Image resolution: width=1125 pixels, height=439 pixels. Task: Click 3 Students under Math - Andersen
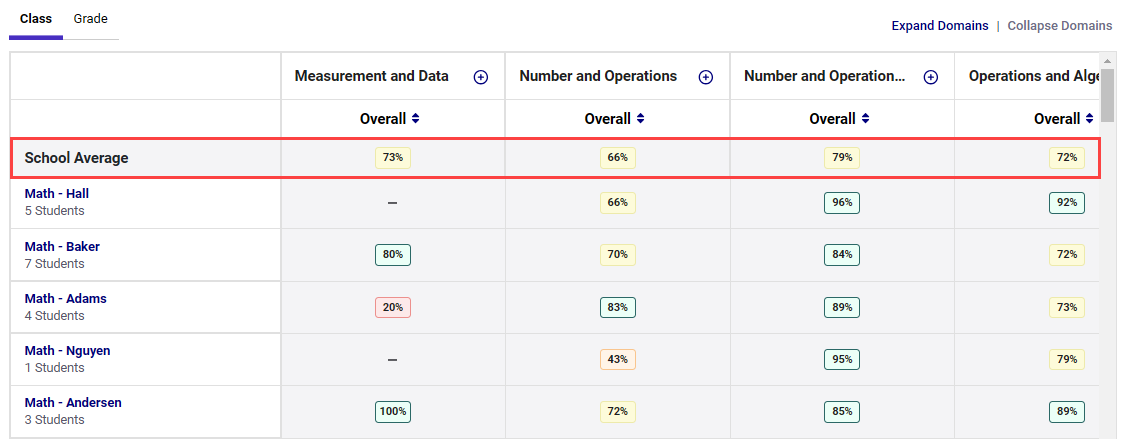tap(55, 420)
